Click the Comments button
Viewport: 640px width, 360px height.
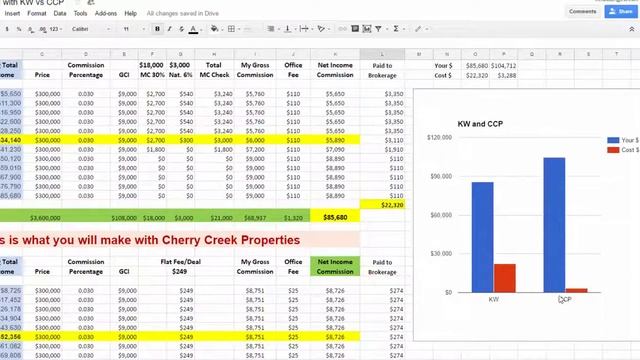582,11
